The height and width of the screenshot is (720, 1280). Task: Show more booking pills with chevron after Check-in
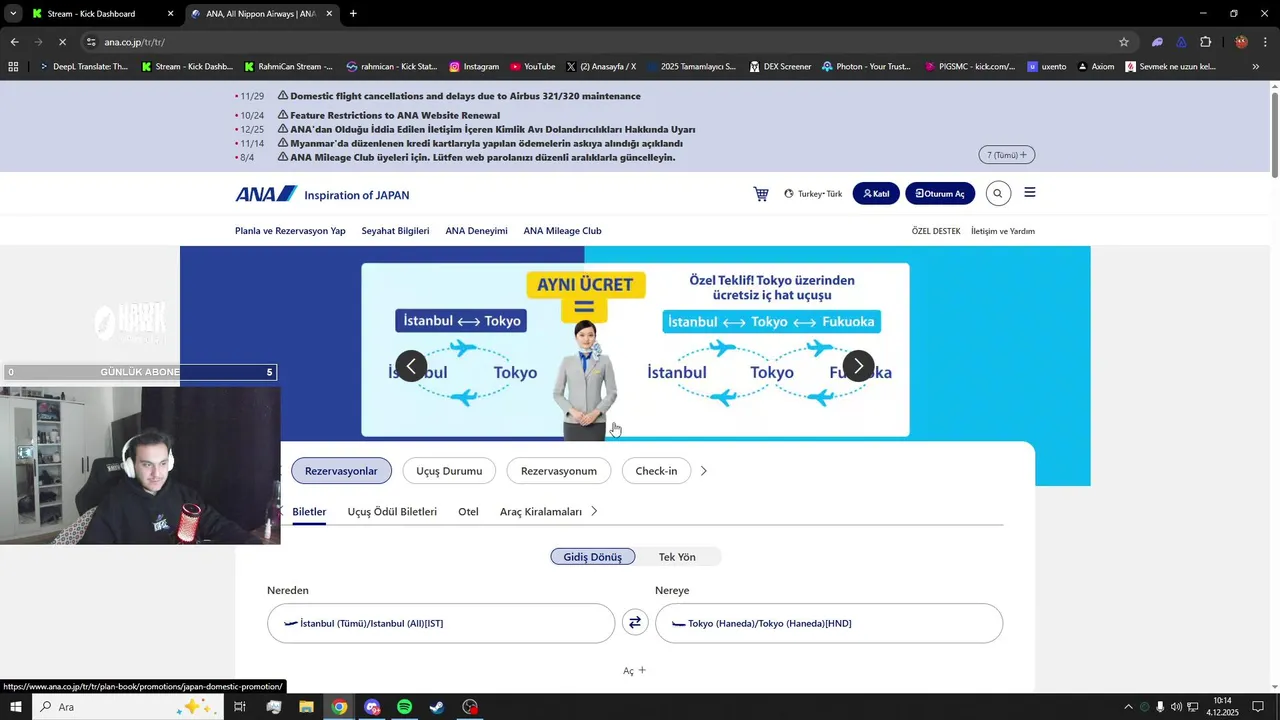(x=703, y=471)
